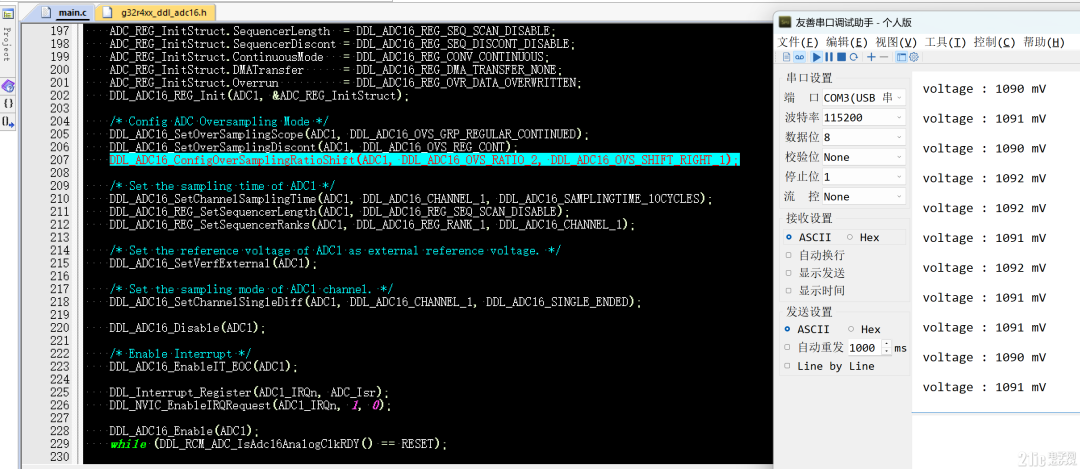Click the minus icon in serial toolbar
Screen dimensions: 1080x469
click(884, 56)
